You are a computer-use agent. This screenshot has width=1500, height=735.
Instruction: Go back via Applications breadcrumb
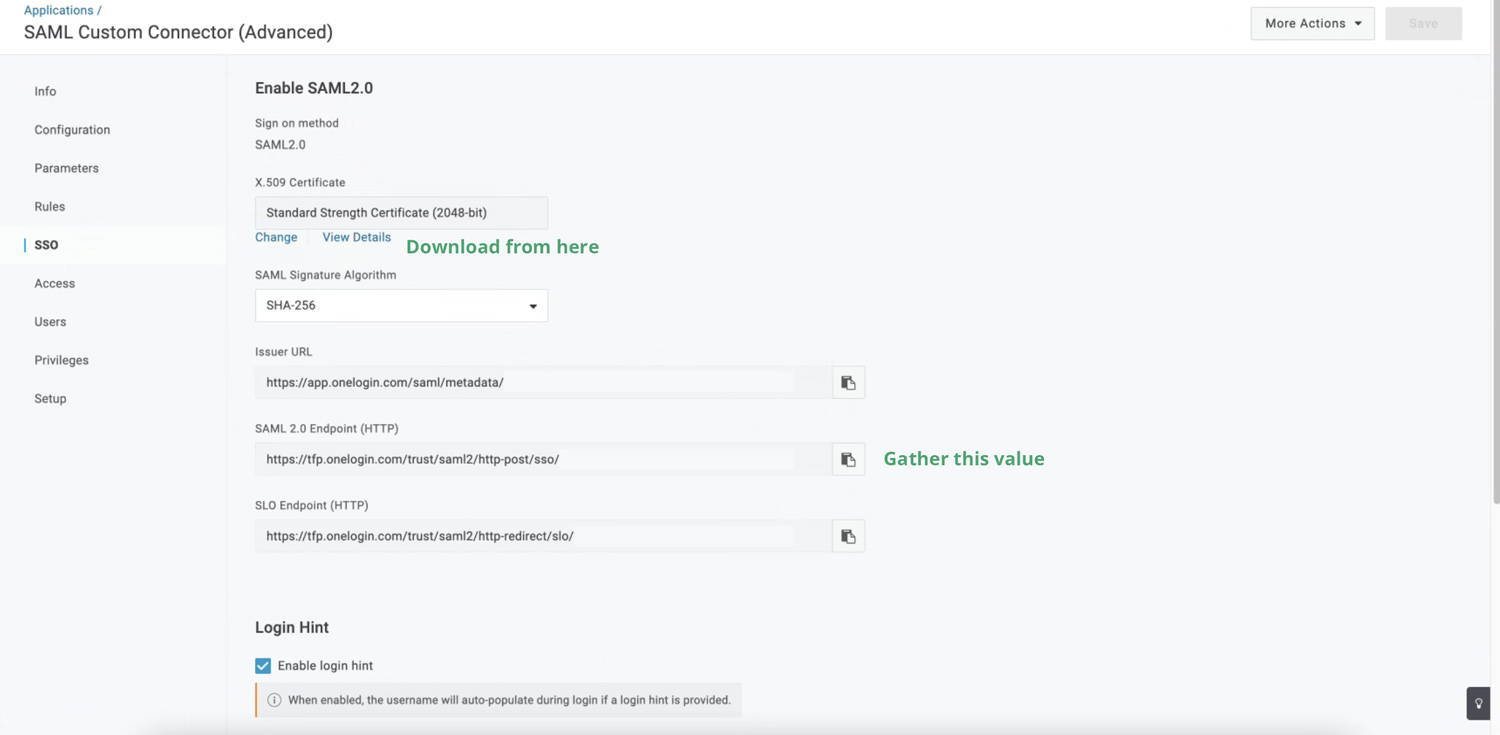click(x=58, y=10)
